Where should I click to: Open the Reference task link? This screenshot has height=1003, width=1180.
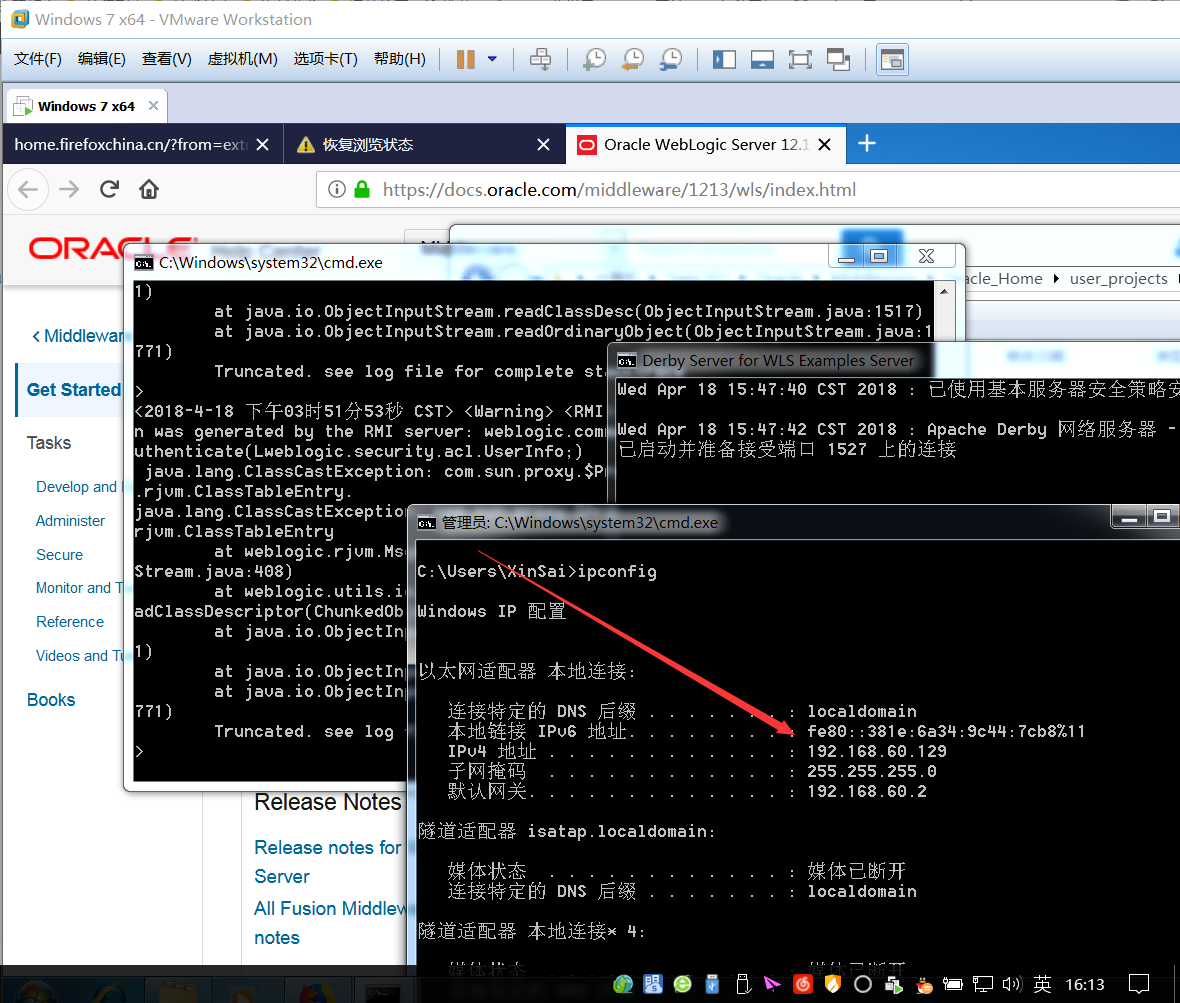coord(70,622)
